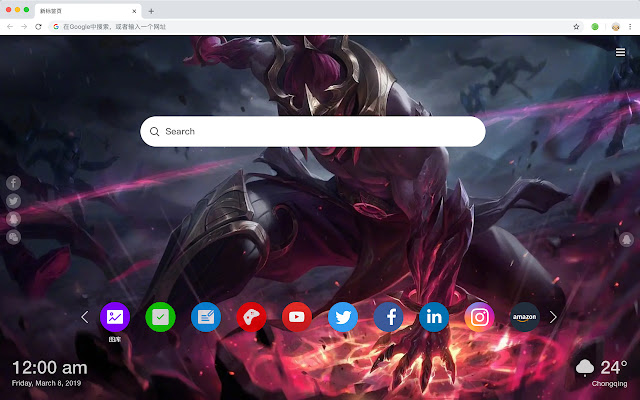Screen dimensions: 640x400
Task: Click the 12:00 am clock
Action: (49, 368)
